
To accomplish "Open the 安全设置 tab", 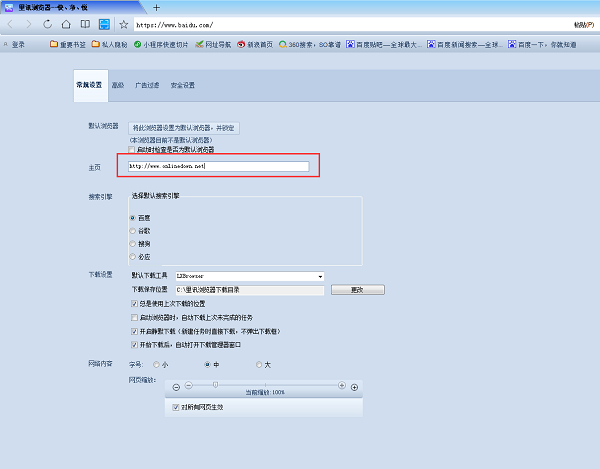I will 182,86.
